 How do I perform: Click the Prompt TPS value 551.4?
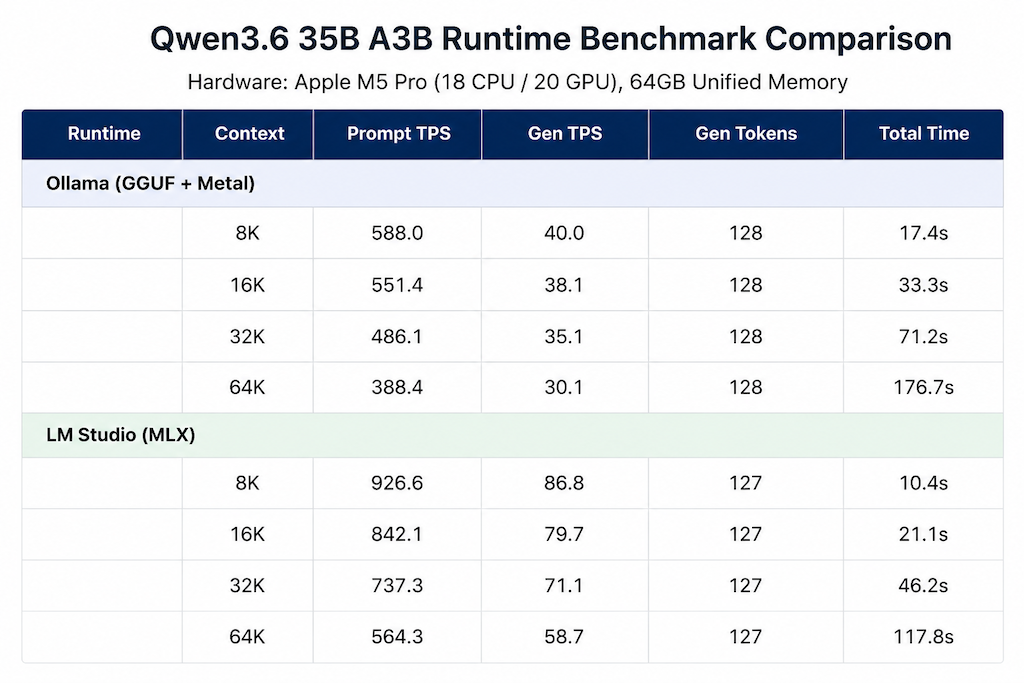click(397, 285)
